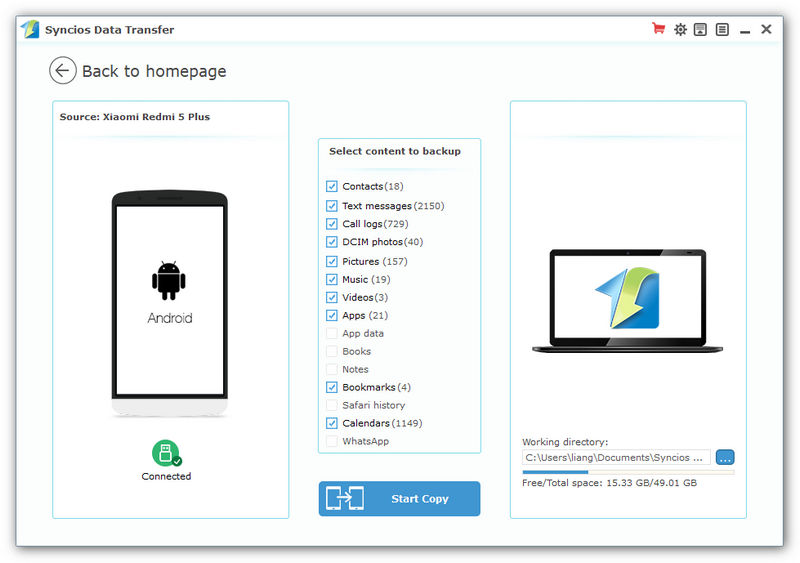Uncheck the Contacts (18) checkbox
This screenshot has height=563, width=800.
tap(332, 186)
